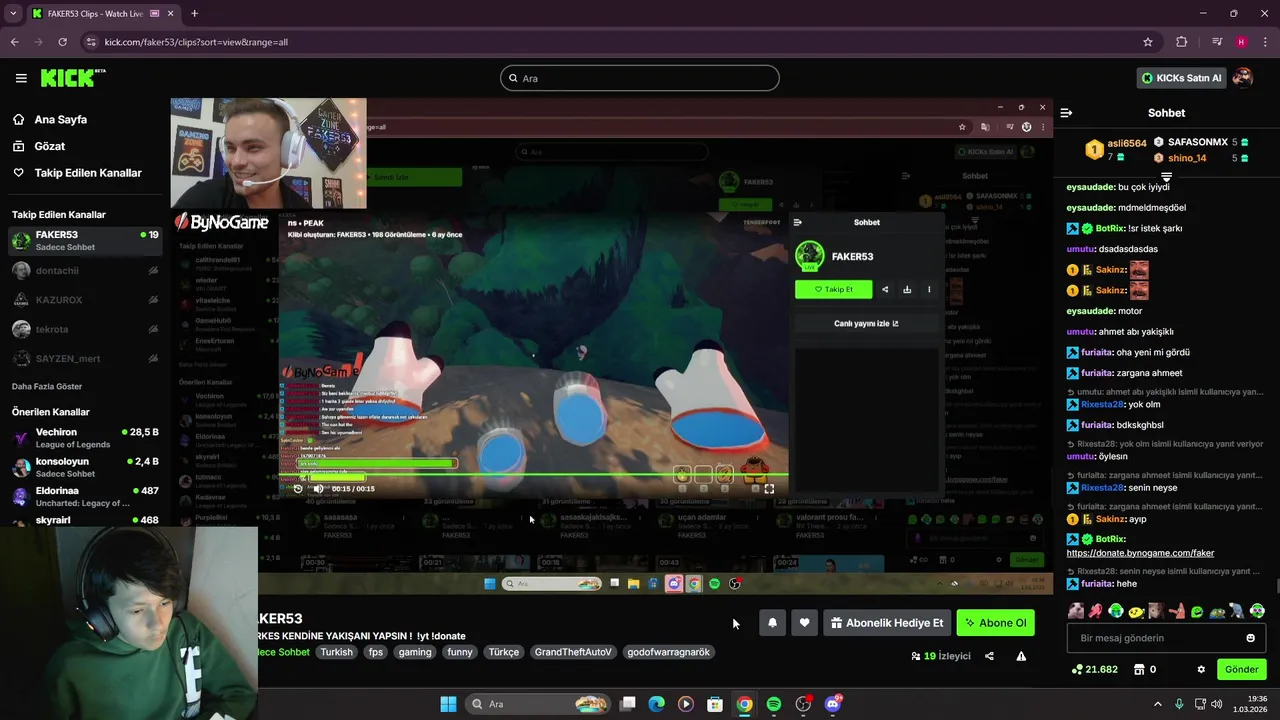Insert the green headphones emote at right
Viewport: 1280px width, 720px height.
tap(1257, 611)
